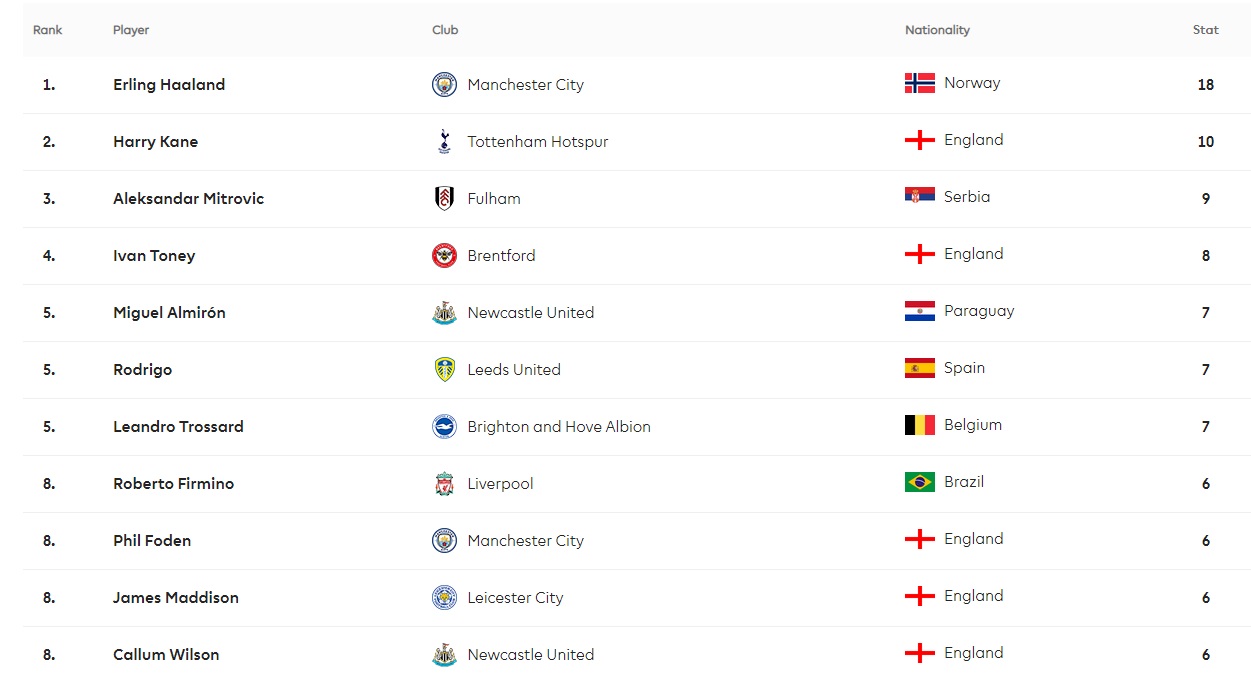Click the Stat column header
This screenshot has height=681, width=1251.
pos(1205,30)
